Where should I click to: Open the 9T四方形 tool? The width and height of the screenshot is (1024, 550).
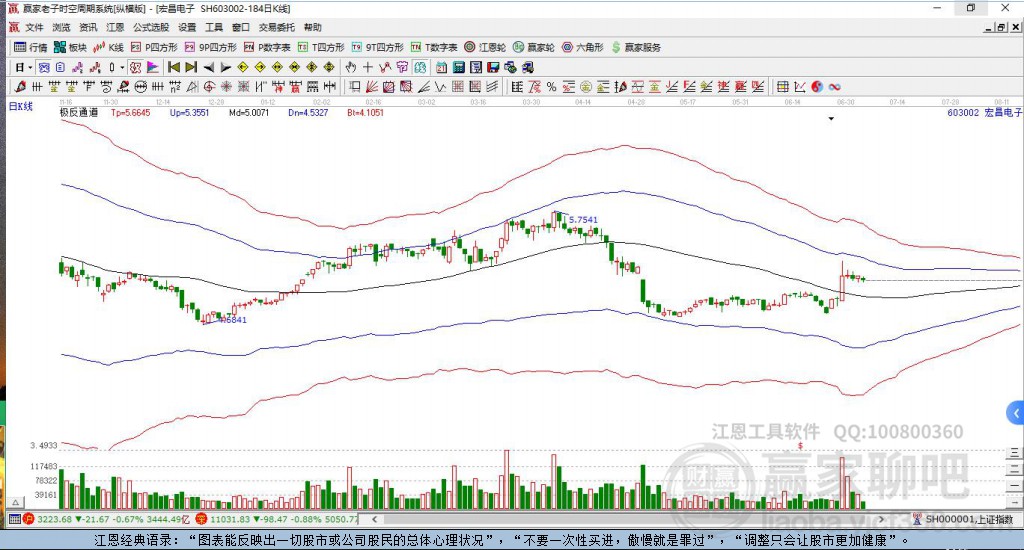(377, 47)
